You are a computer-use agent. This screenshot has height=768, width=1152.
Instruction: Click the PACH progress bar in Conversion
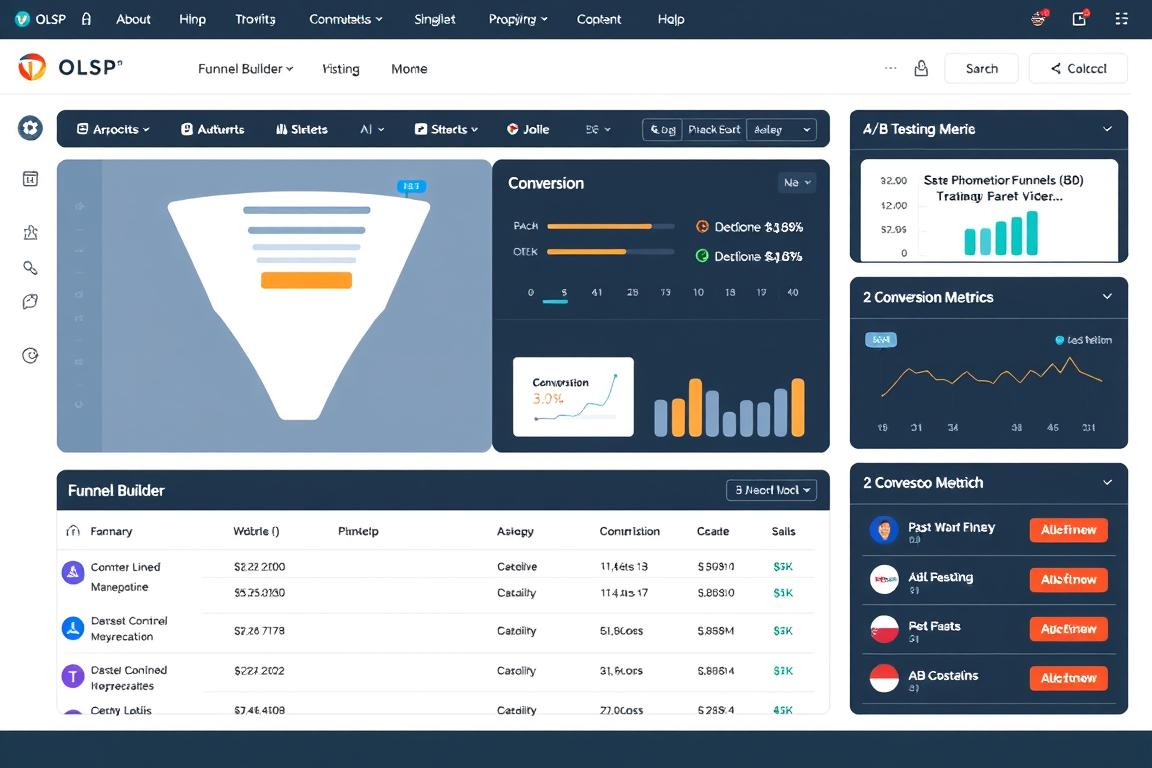click(x=610, y=226)
